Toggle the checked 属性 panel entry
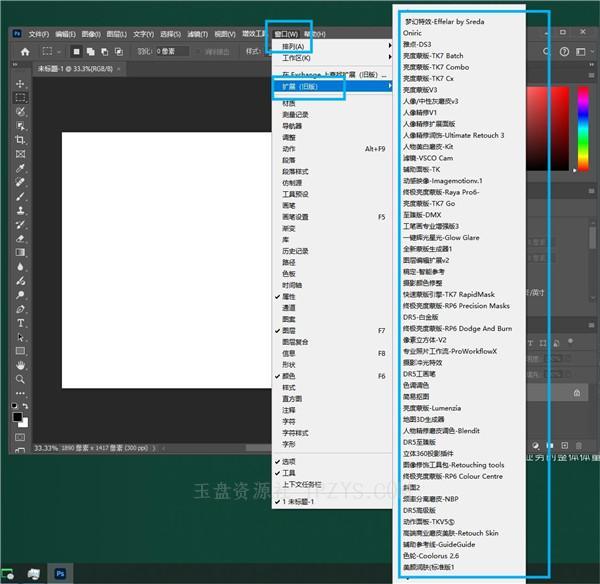Image resolution: width=600 pixels, height=584 pixels. (290, 297)
